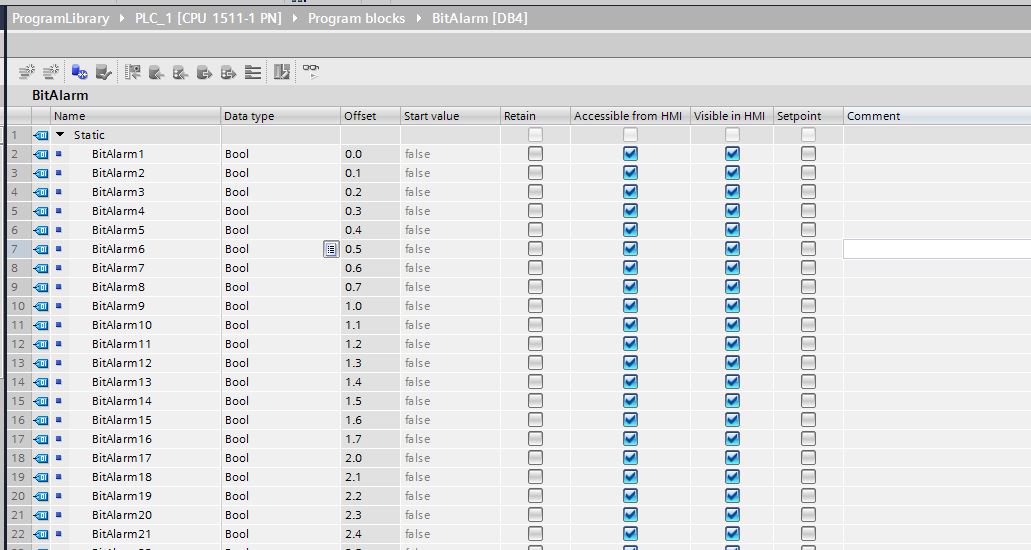Click the Insert row toolbar icon
Image resolution: width=1031 pixels, height=550 pixels.
pos(27,72)
